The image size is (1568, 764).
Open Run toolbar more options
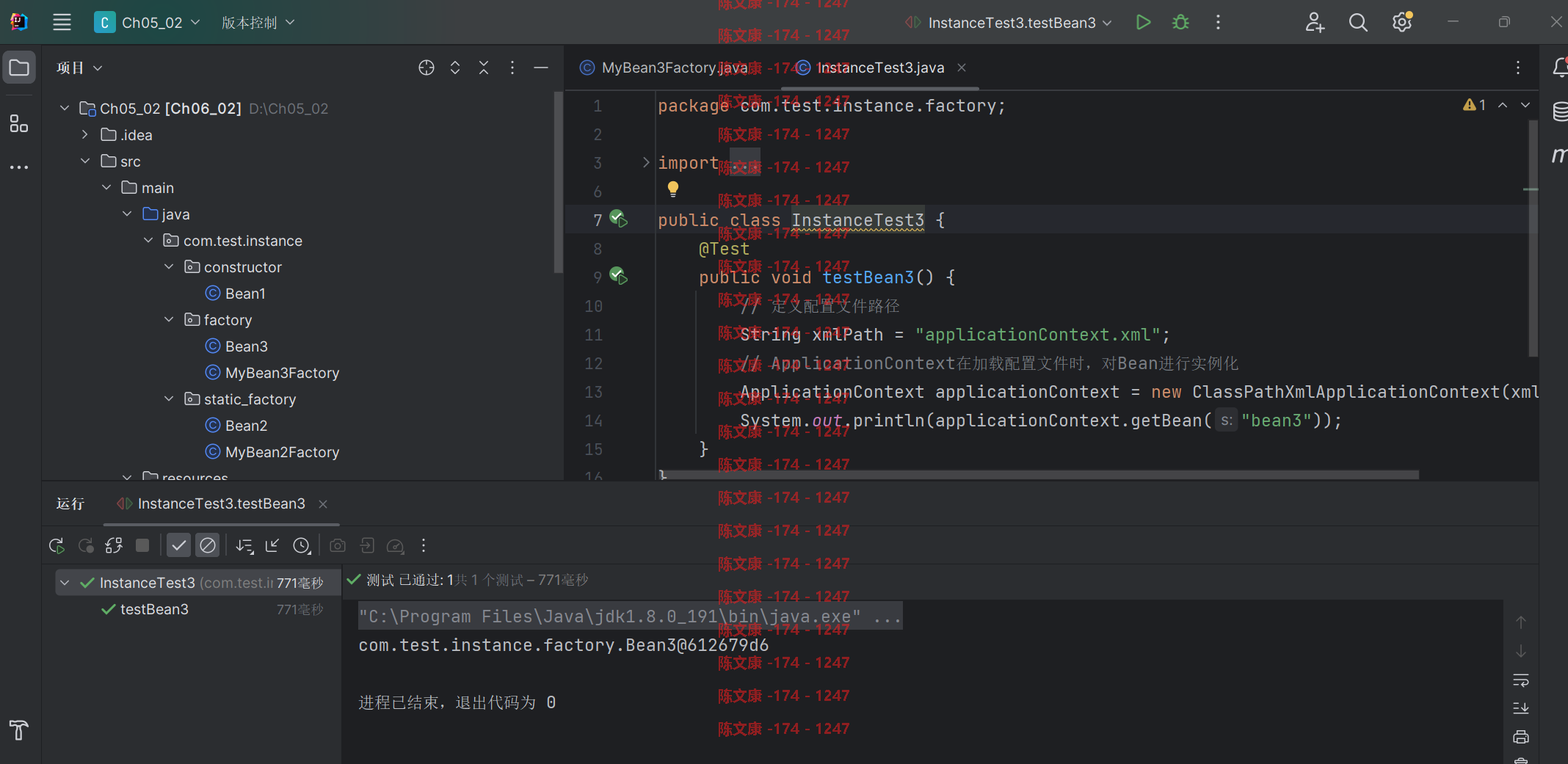click(x=424, y=545)
